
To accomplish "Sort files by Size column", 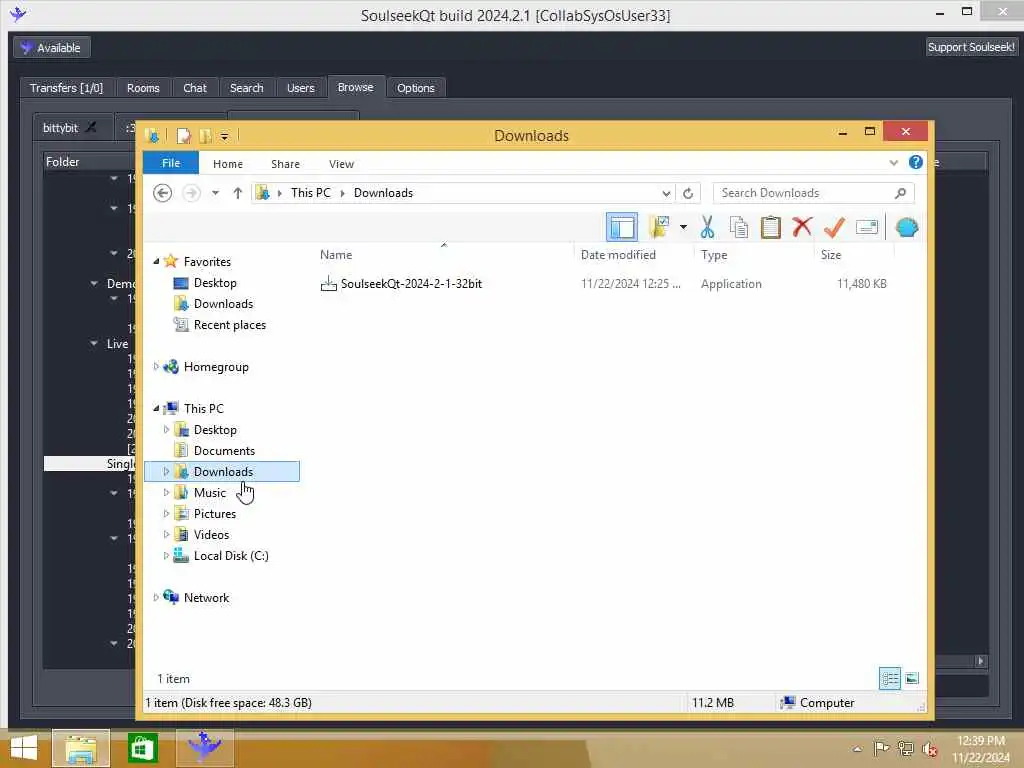I will pos(831,255).
